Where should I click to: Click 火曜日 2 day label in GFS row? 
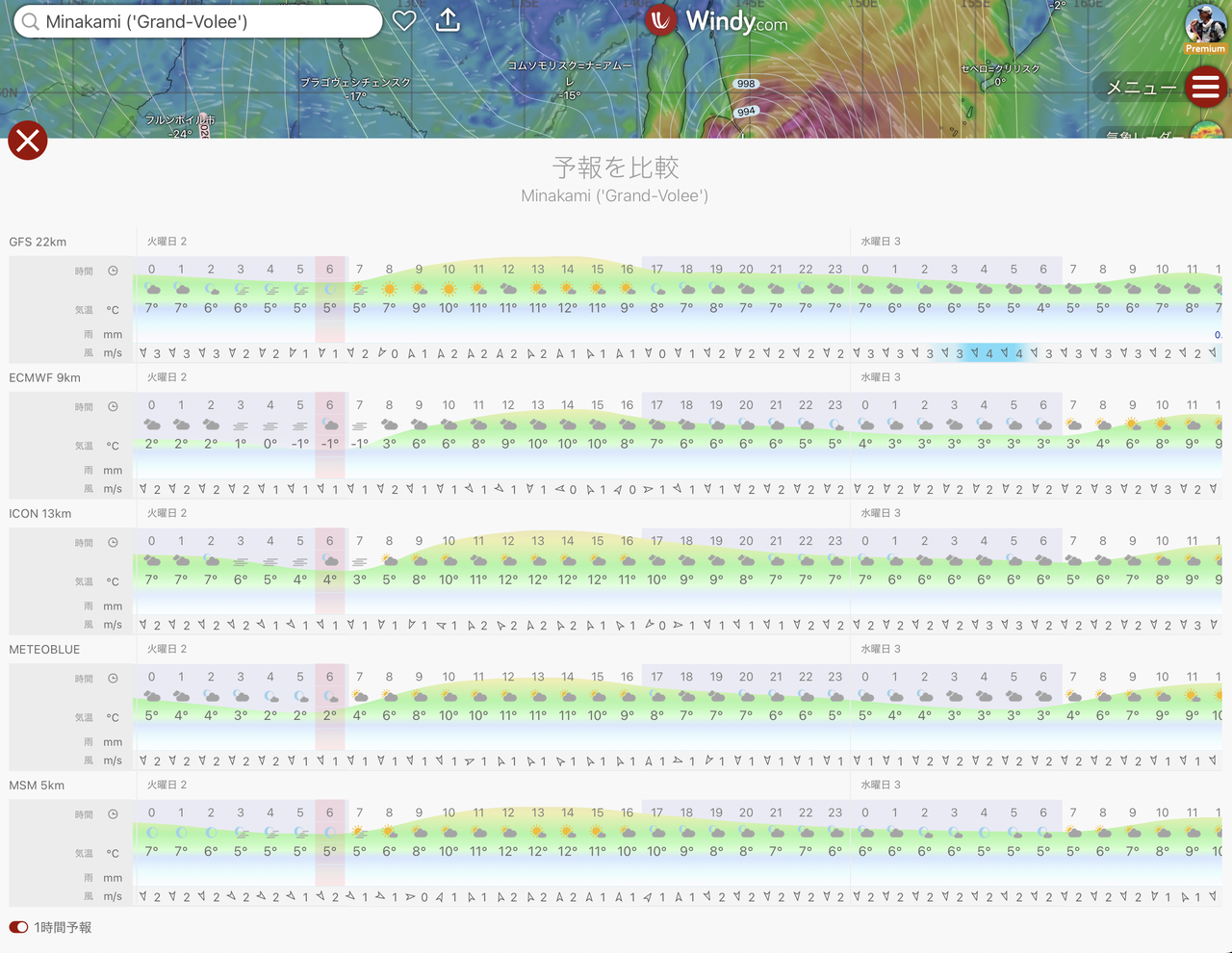[x=167, y=242]
